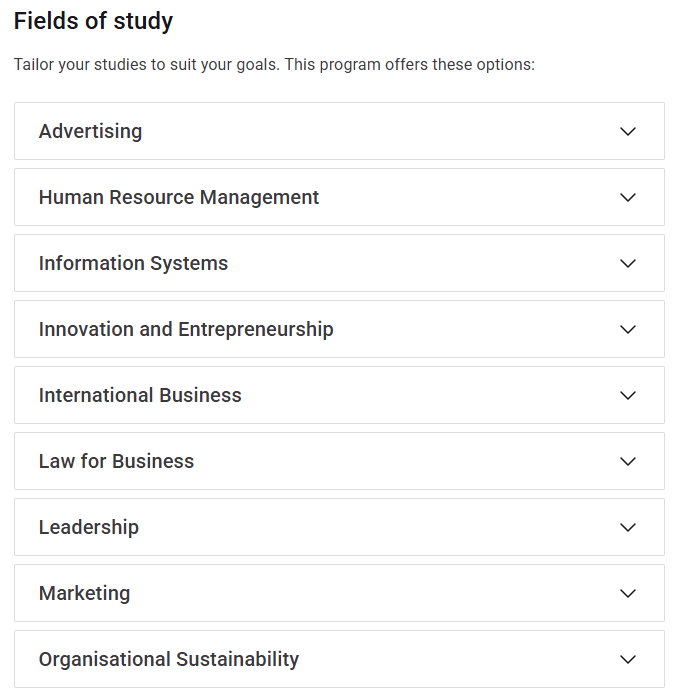This screenshot has height=697, width=676.
Task: Open the Leadership field of study
Action: click(89, 527)
